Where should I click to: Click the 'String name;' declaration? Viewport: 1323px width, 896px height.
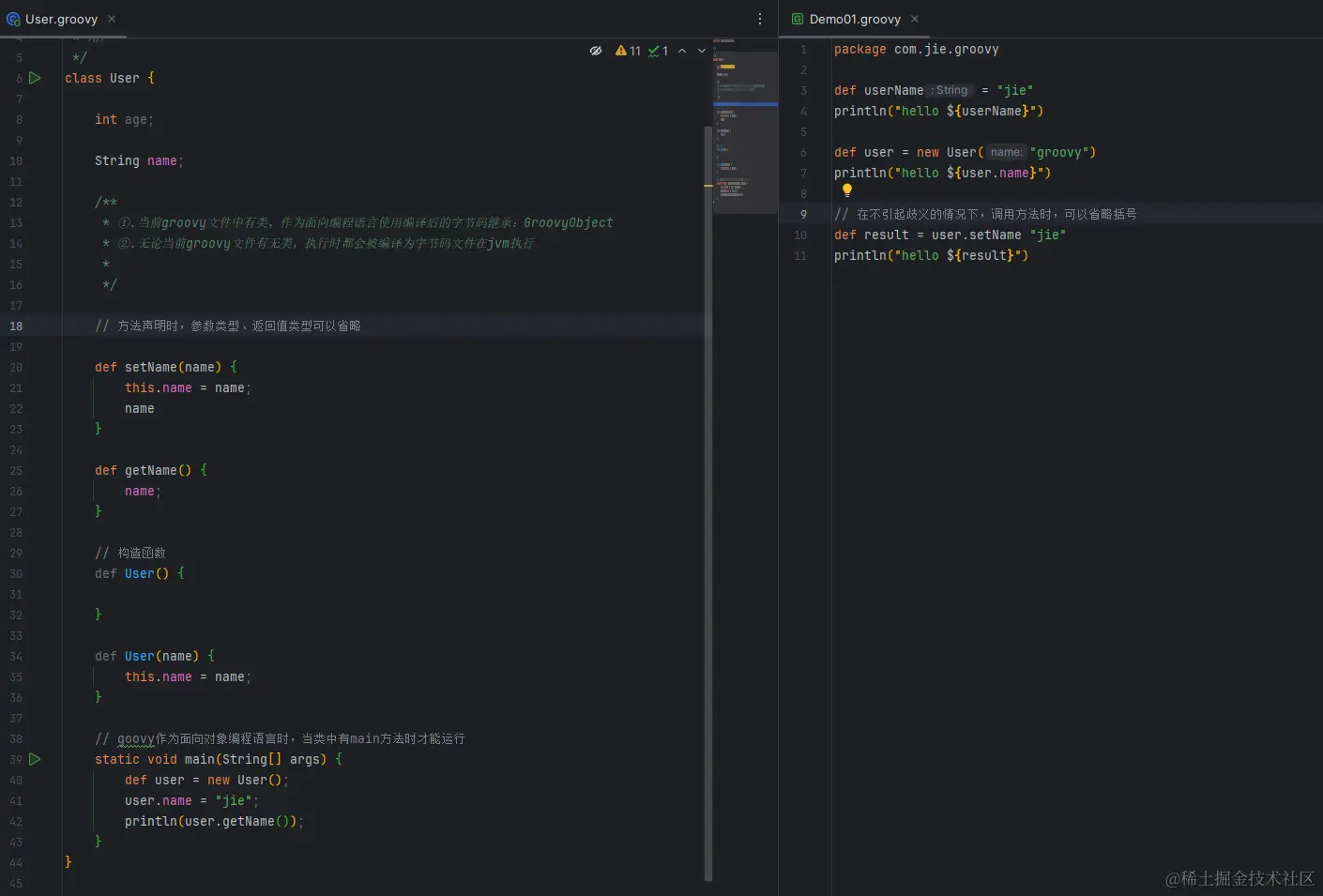(139, 160)
